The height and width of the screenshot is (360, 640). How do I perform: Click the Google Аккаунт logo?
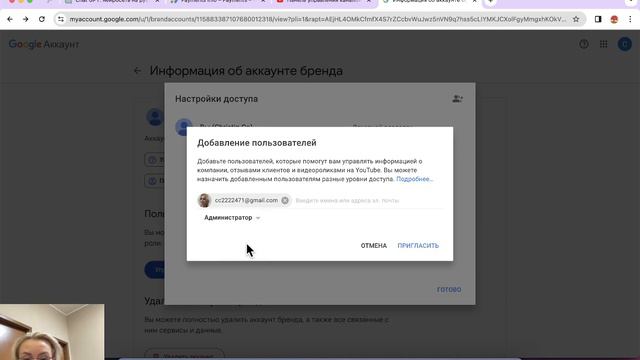(x=44, y=44)
